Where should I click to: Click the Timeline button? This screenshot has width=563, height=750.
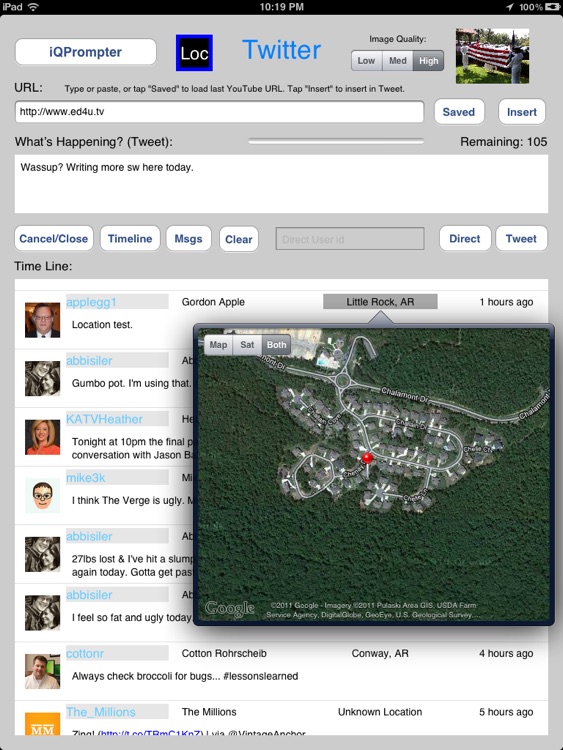(x=130, y=239)
